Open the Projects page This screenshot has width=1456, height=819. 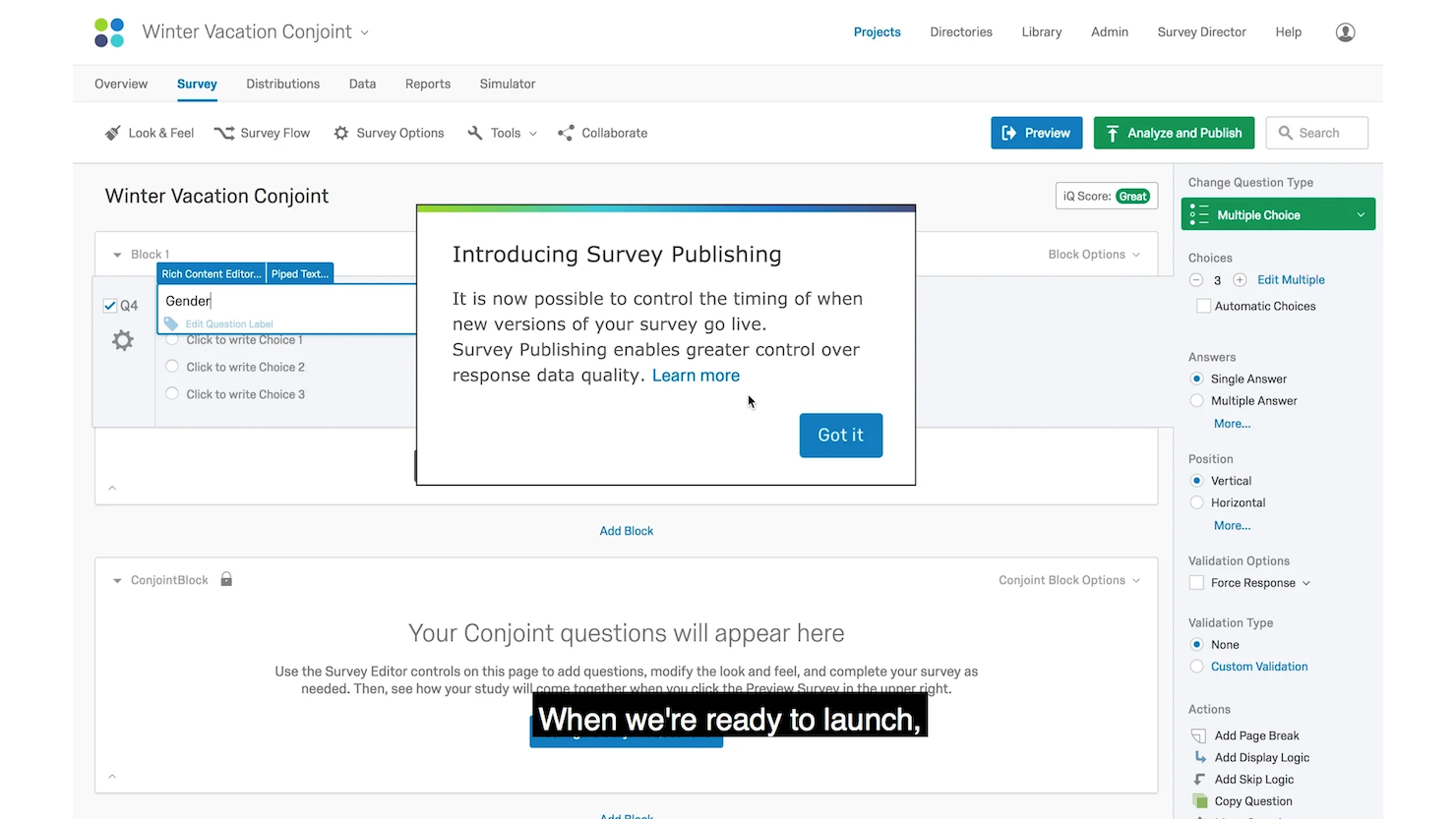[x=877, y=31]
